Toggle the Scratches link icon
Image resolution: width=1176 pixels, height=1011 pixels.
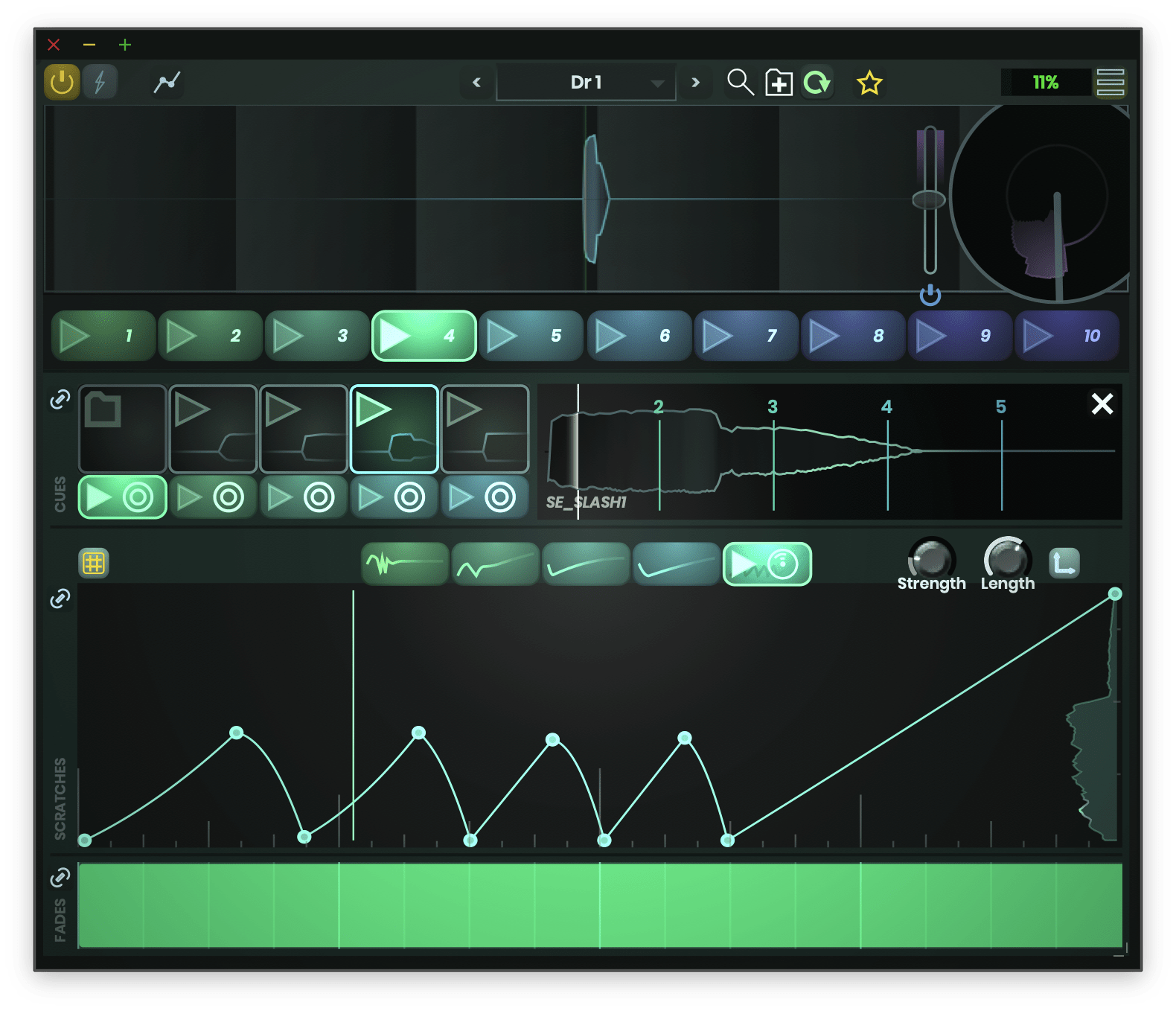click(x=60, y=599)
